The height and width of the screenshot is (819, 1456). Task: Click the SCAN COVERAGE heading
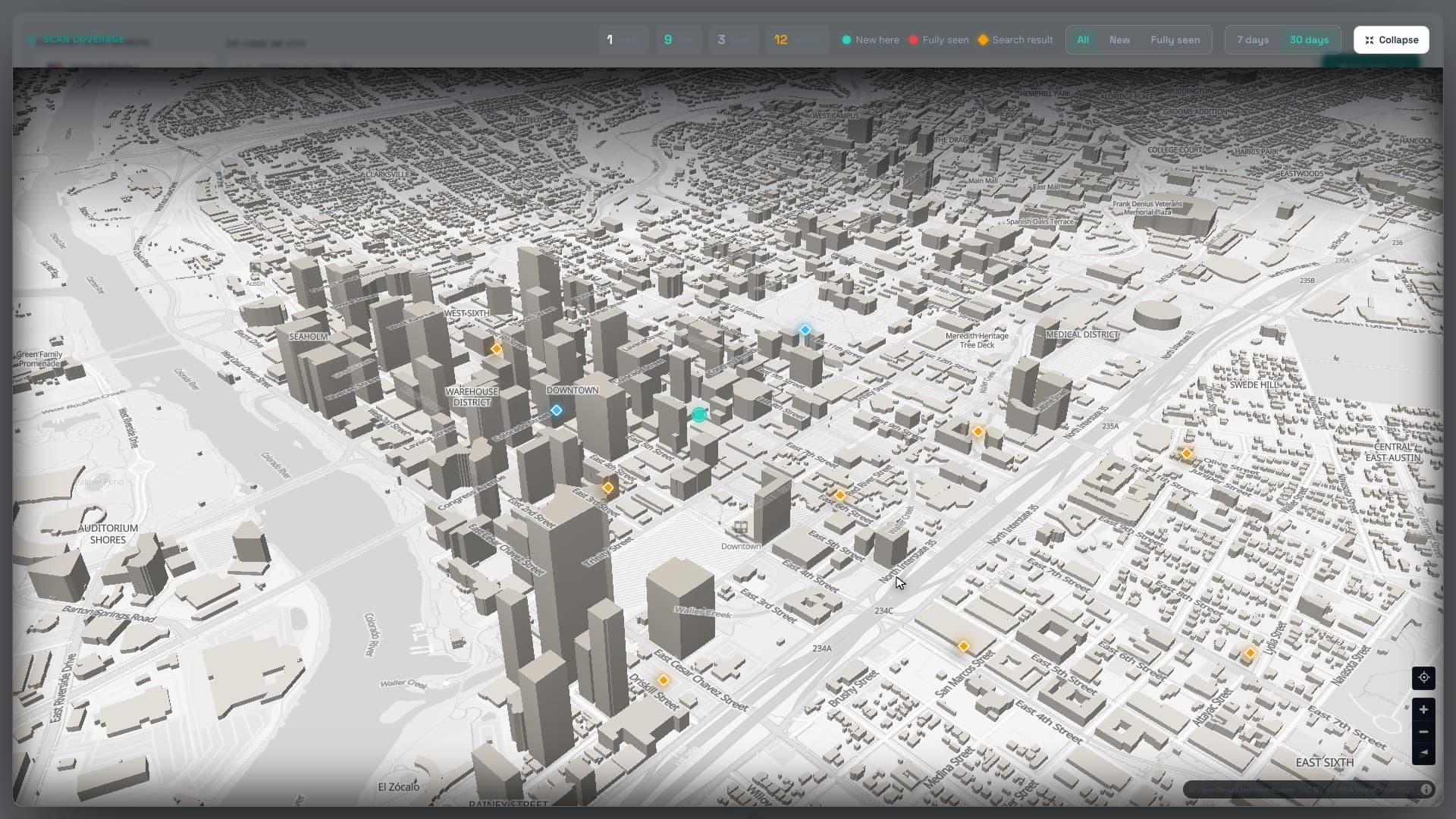(x=83, y=39)
